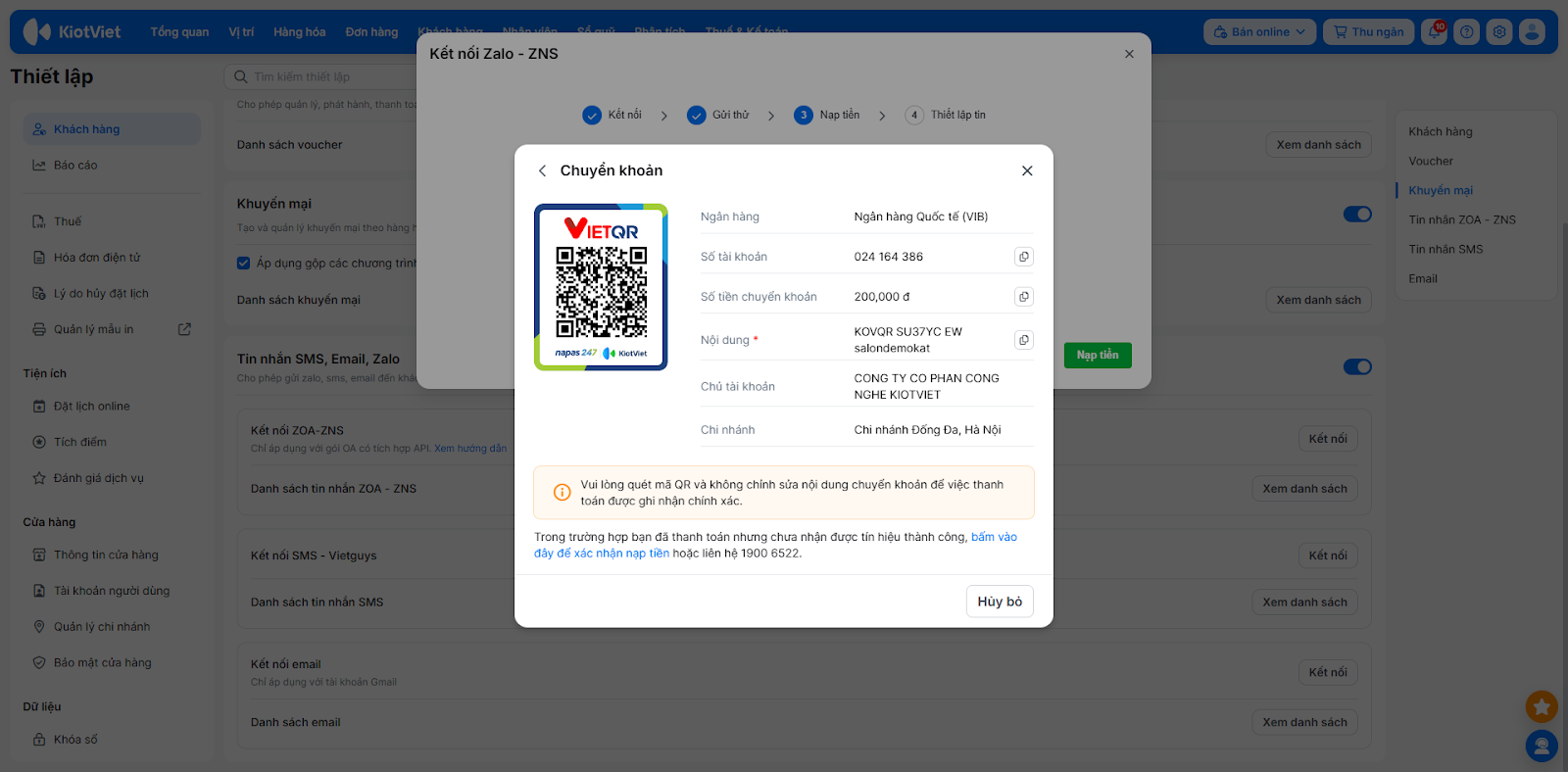
Task: Select Khách hàng in the left settings sidebar
Action: 112,129
